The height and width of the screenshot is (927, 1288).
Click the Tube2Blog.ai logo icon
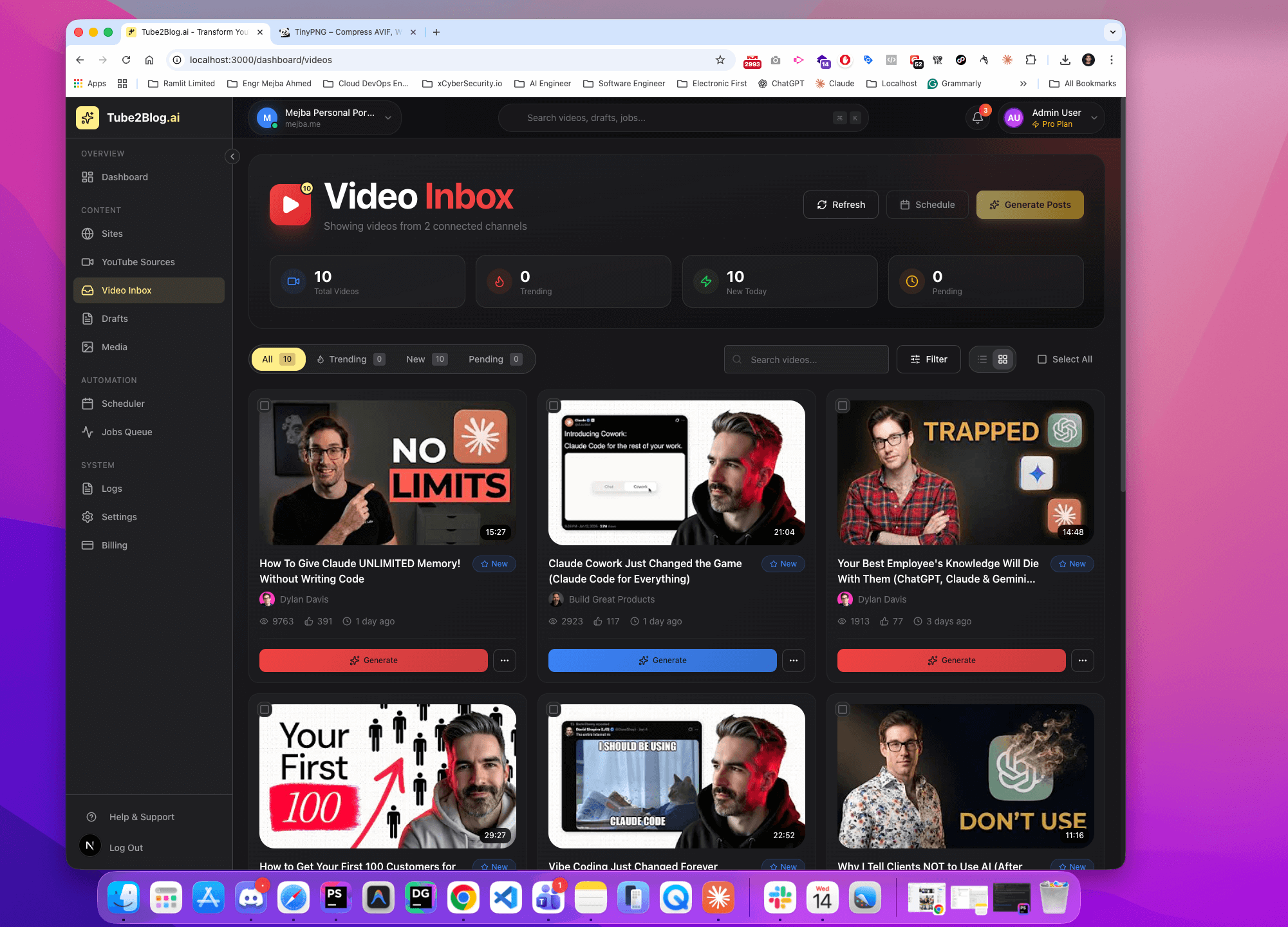coord(88,118)
